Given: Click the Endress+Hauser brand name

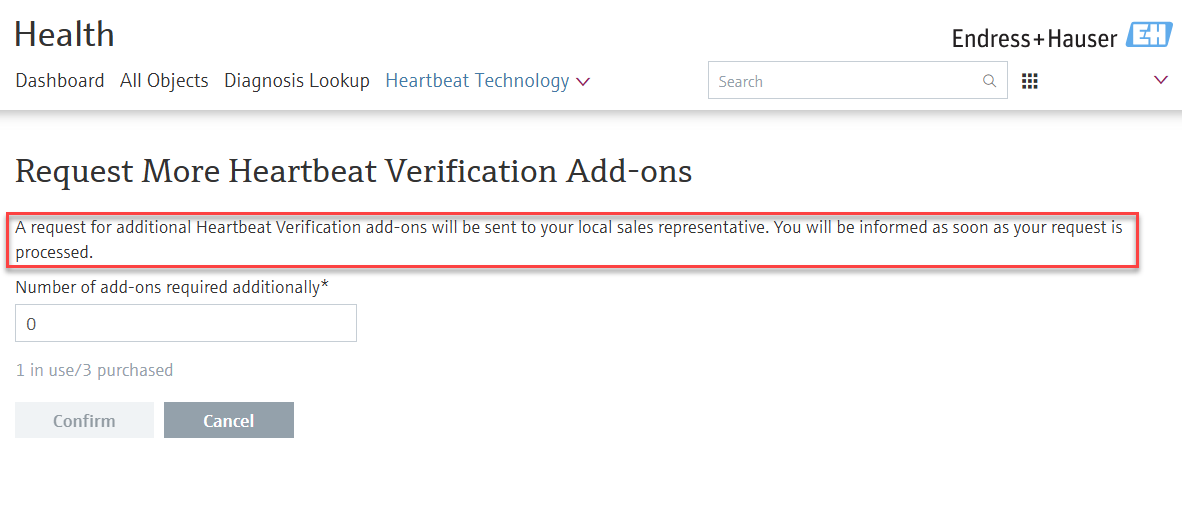Looking at the screenshot, I should pyautogui.click(x=1033, y=38).
